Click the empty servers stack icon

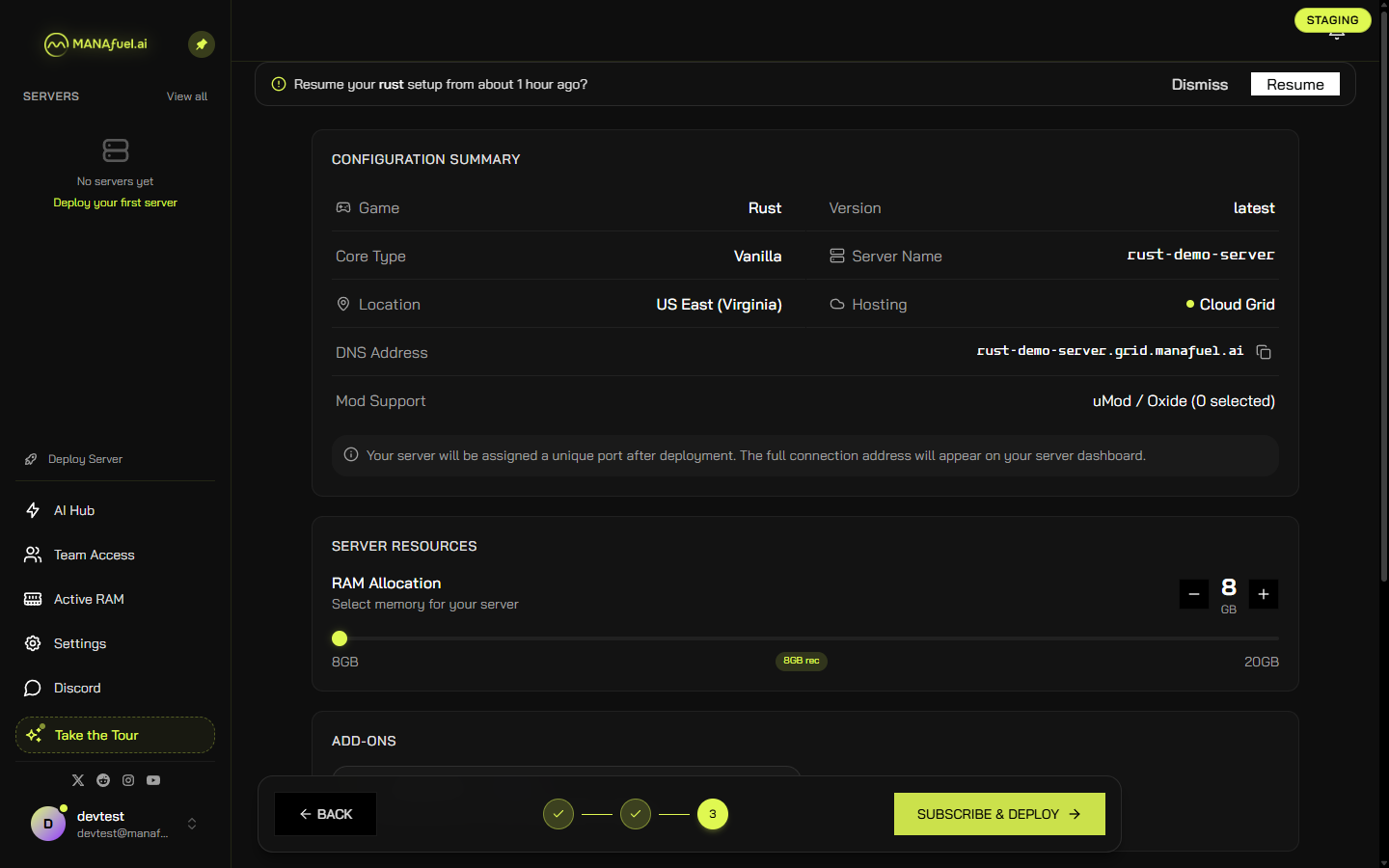point(116,150)
